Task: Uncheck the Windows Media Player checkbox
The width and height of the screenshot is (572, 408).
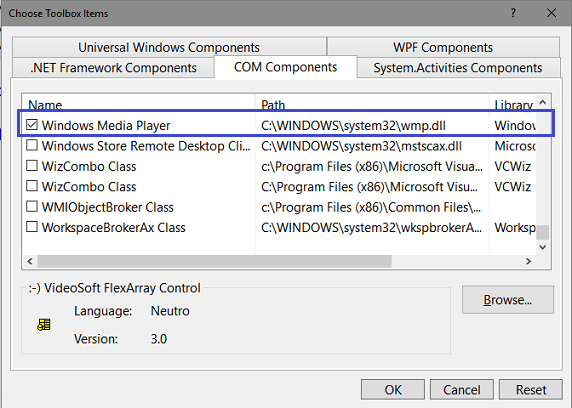Action: [x=32, y=125]
